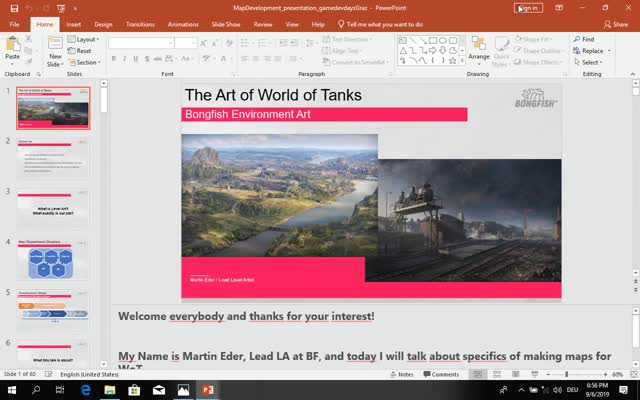Screen dimensions: 640x400
Task: Open the Section dropdown
Action: [x=83, y=62]
